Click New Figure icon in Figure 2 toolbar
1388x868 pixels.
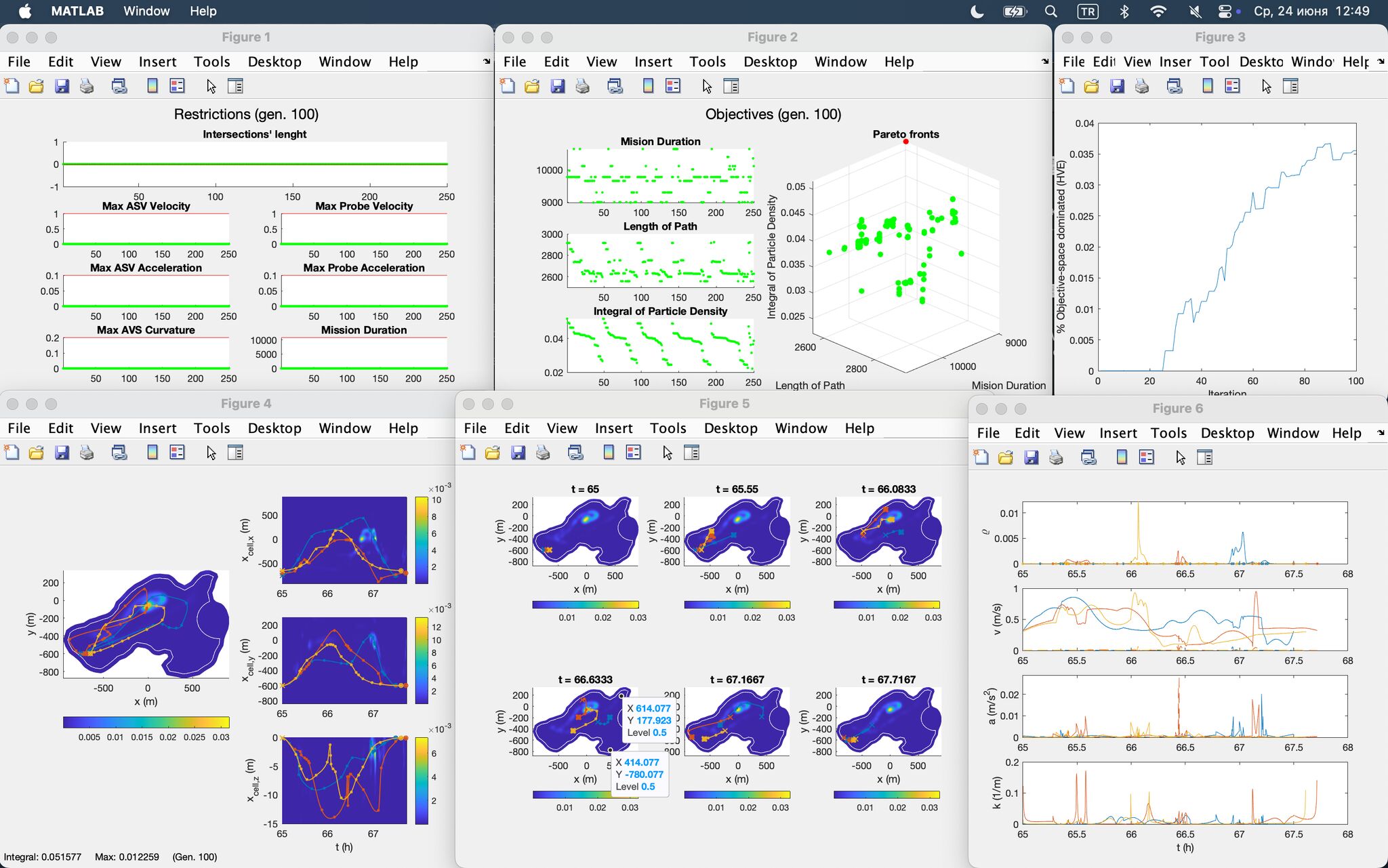coord(508,86)
